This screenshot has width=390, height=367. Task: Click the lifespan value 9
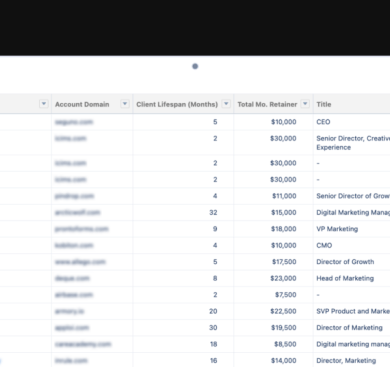point(215,229)
